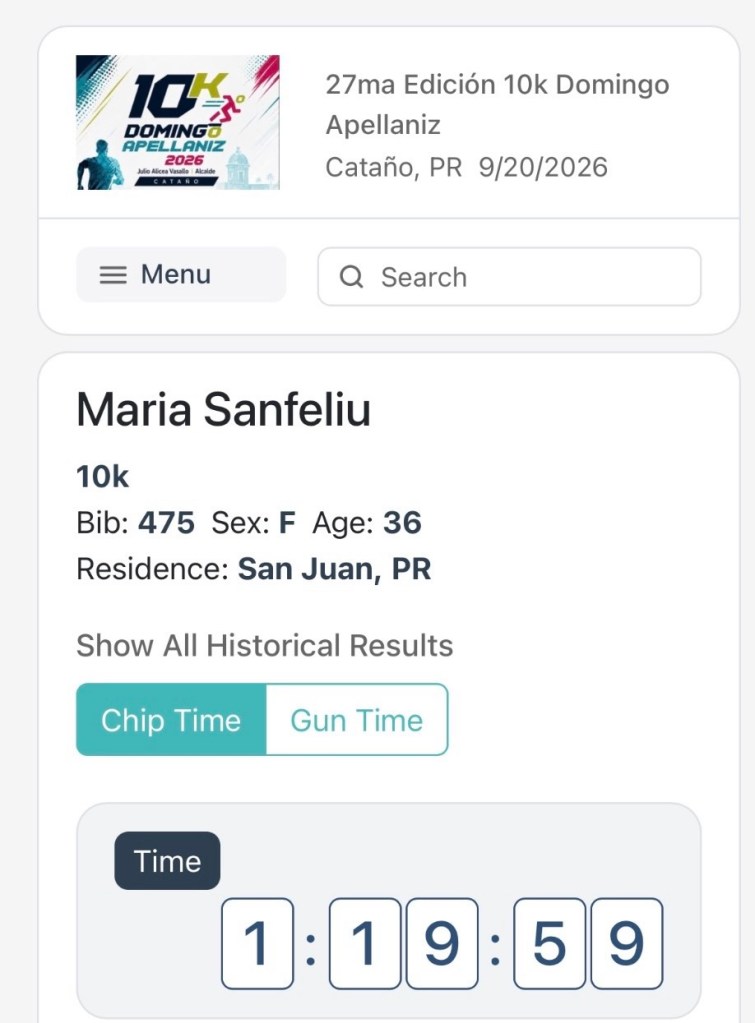Click the last seconds digit 9
755x1023 pixels.
626,943
